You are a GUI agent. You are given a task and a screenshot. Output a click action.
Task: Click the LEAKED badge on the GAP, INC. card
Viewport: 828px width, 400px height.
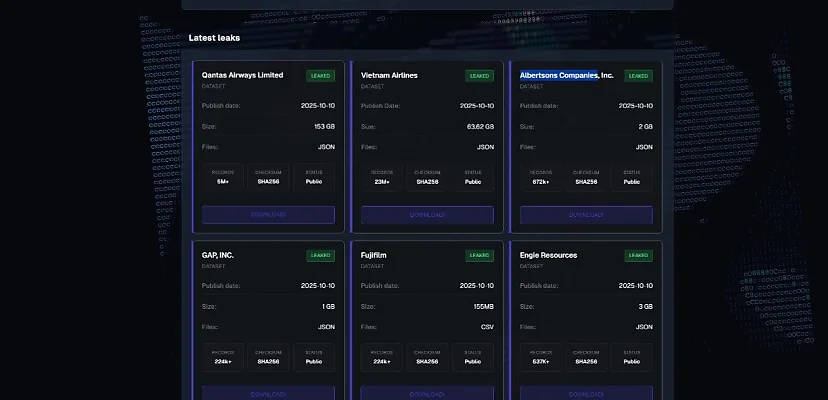(320, 256)
